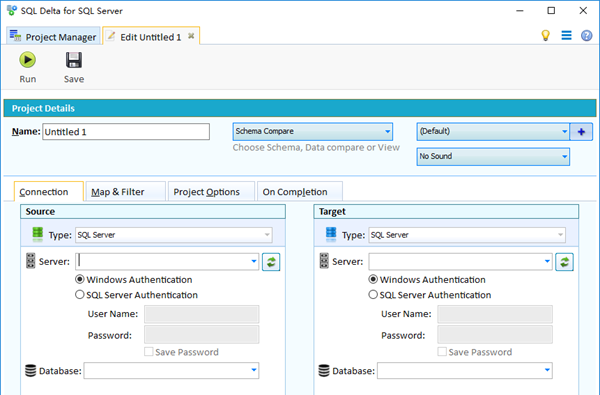Open the Target Type SQL Server dropdown
This screenshot has height=395, width=600.
tap(467, 235)
